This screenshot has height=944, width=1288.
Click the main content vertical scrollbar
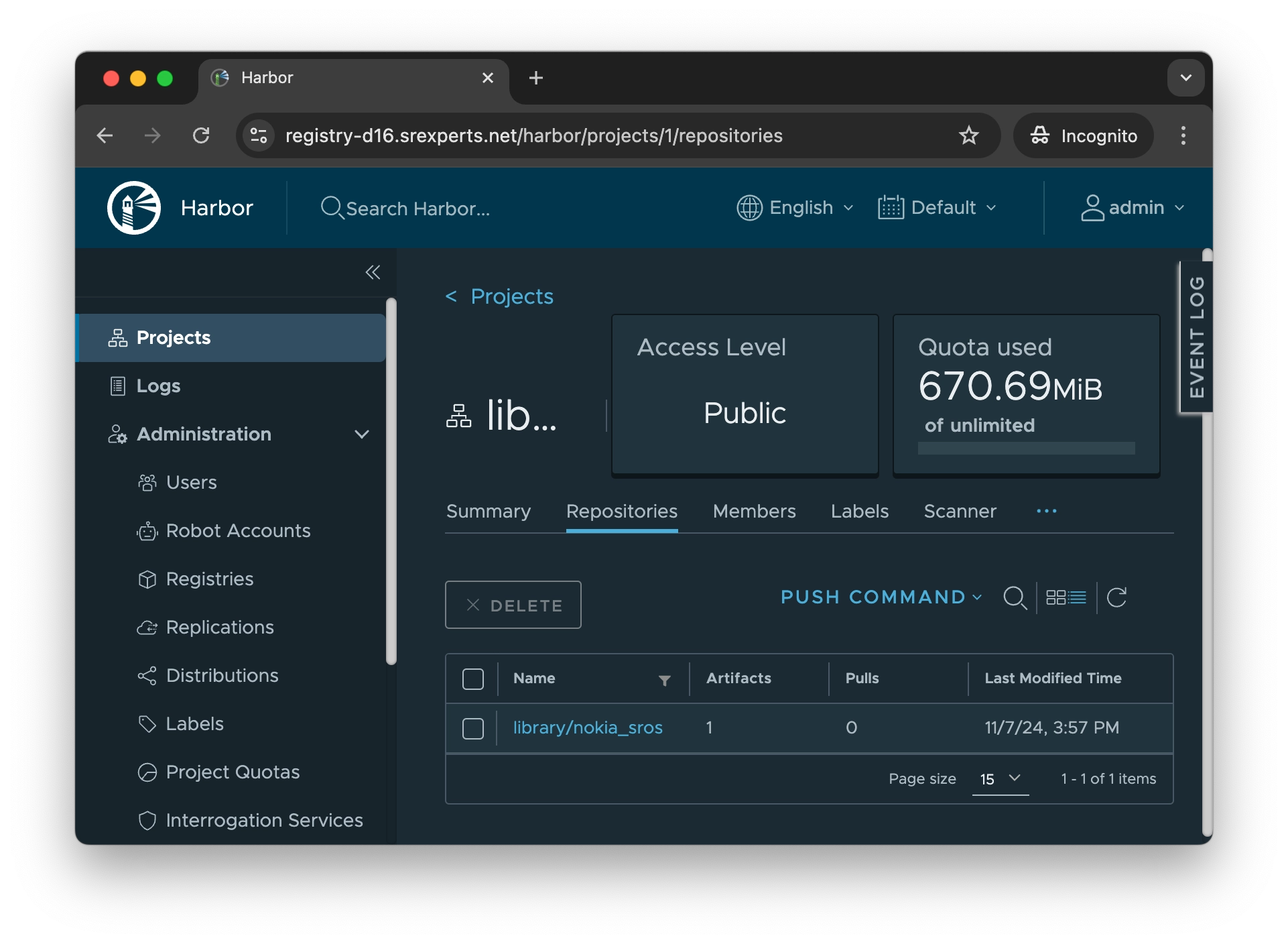coord(1207,542)
